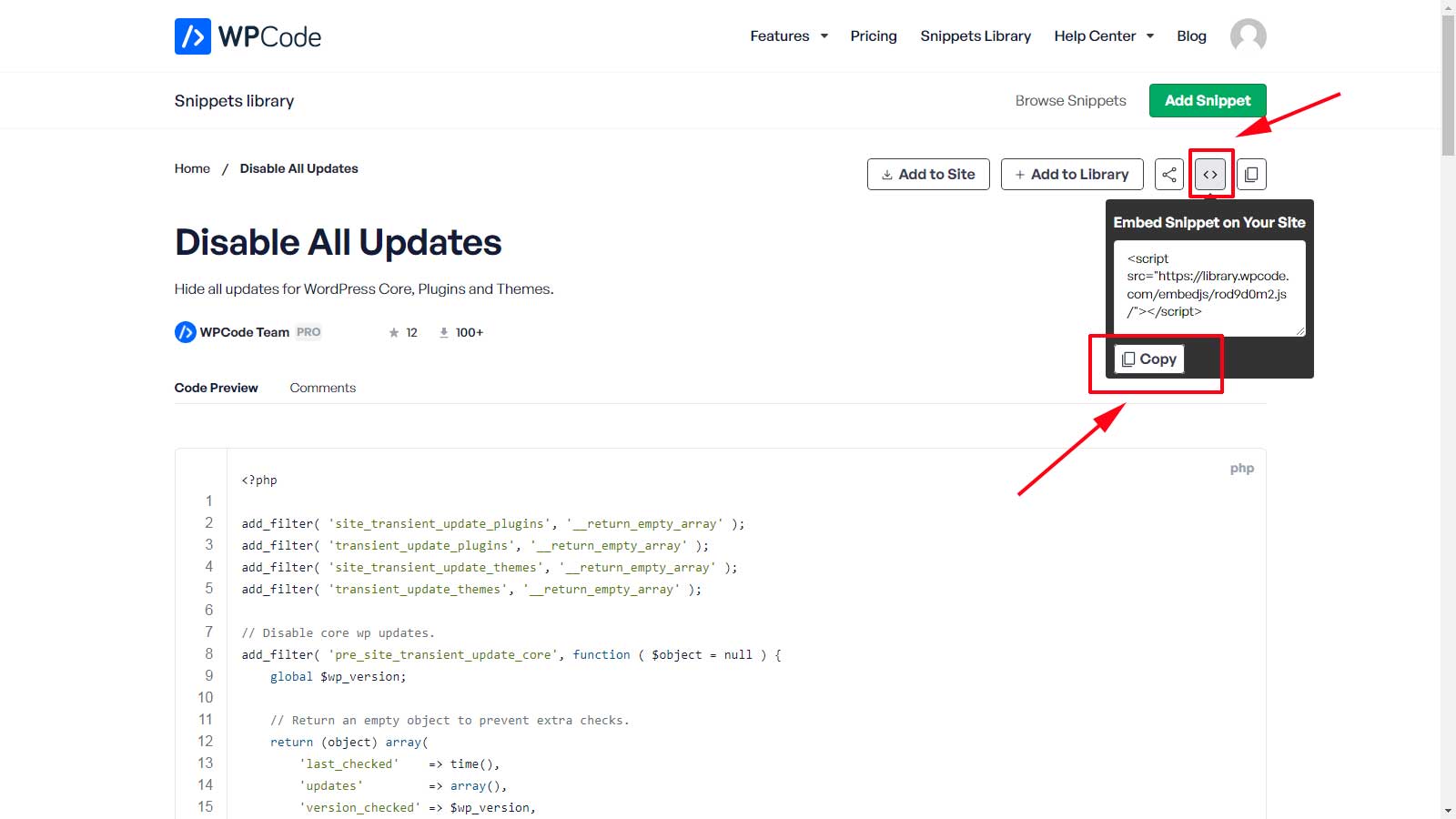
Task: Click the Disable All Updates breadcrumb text
Action: tap(298, 168)
